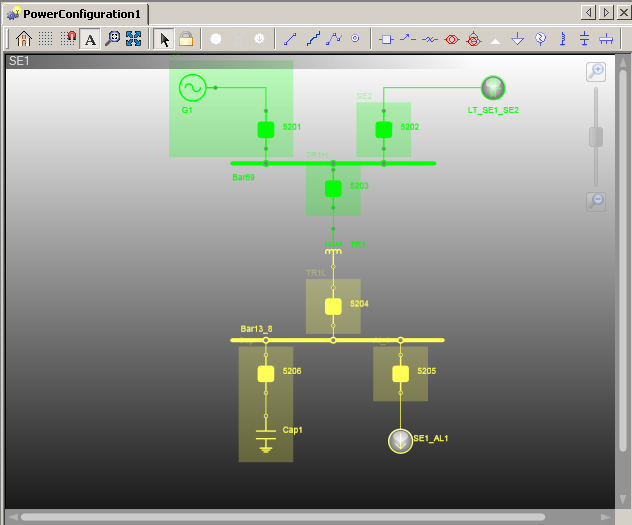Select the ground symbol tool
Image resolution: width=632 pixels, height=525 pixels.
pyautogui.click(x=518, y=39)
